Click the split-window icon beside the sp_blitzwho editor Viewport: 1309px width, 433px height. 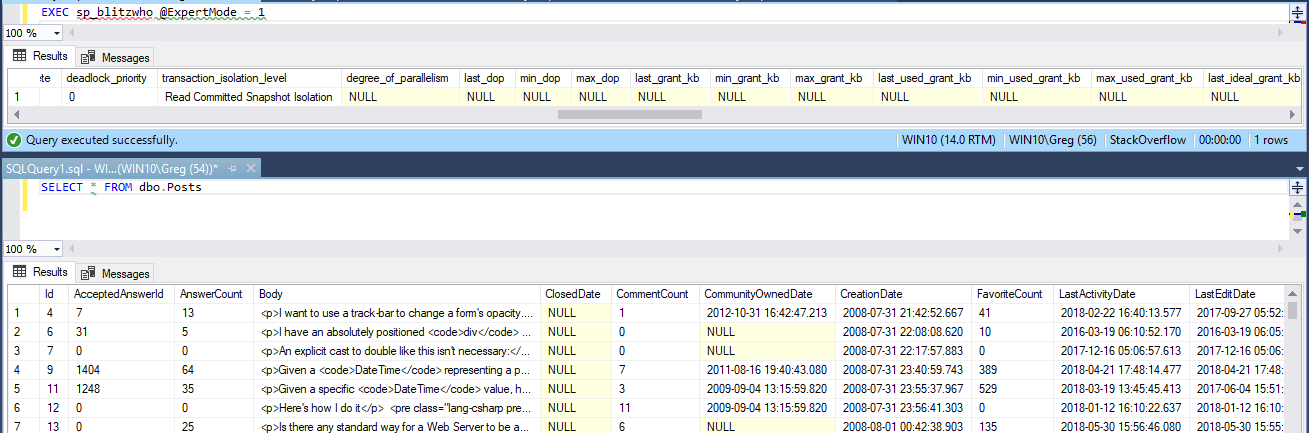(x=1299, y=13)
